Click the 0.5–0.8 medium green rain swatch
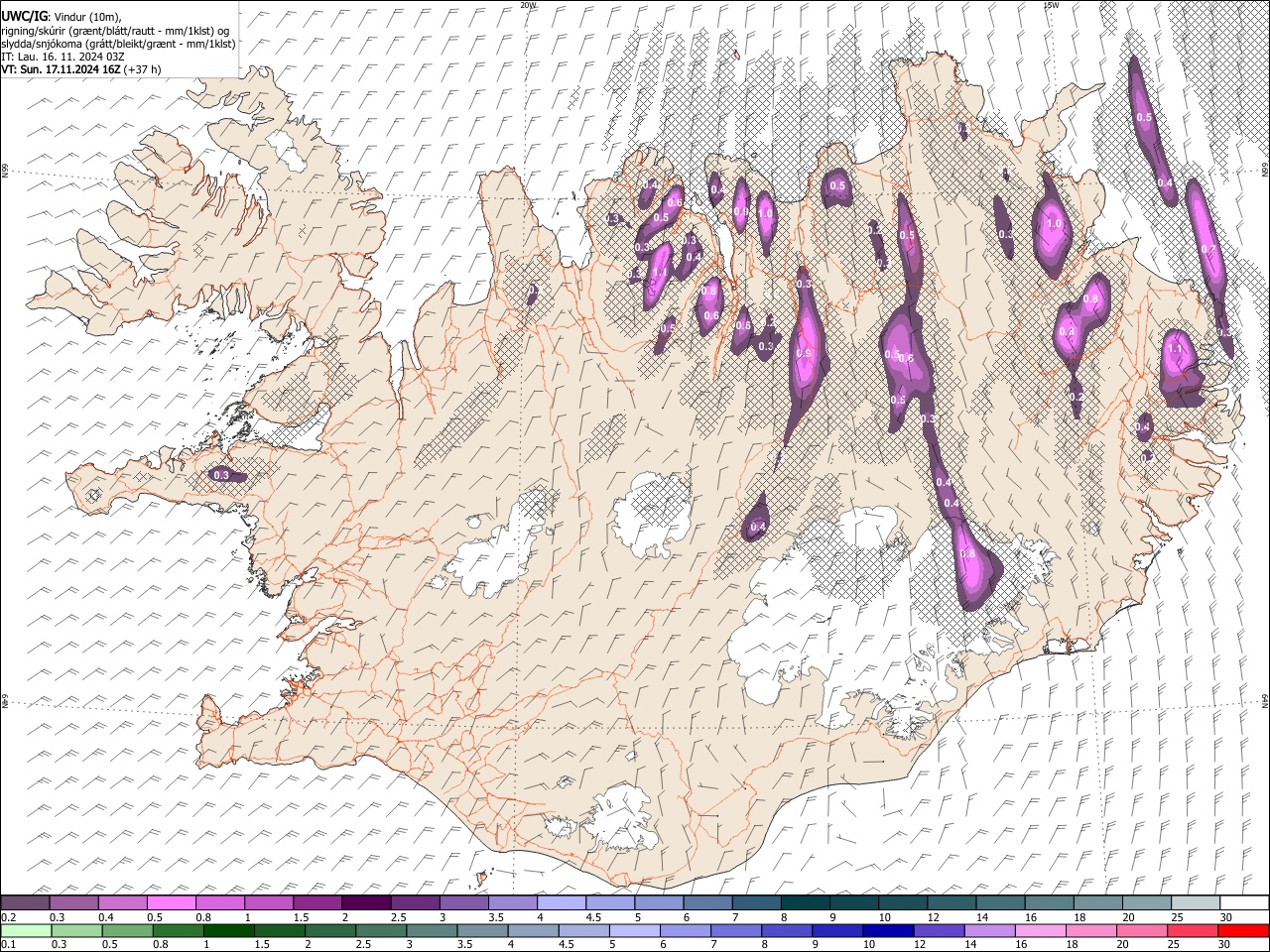1270x952 pixels. [x=127, y=930]
